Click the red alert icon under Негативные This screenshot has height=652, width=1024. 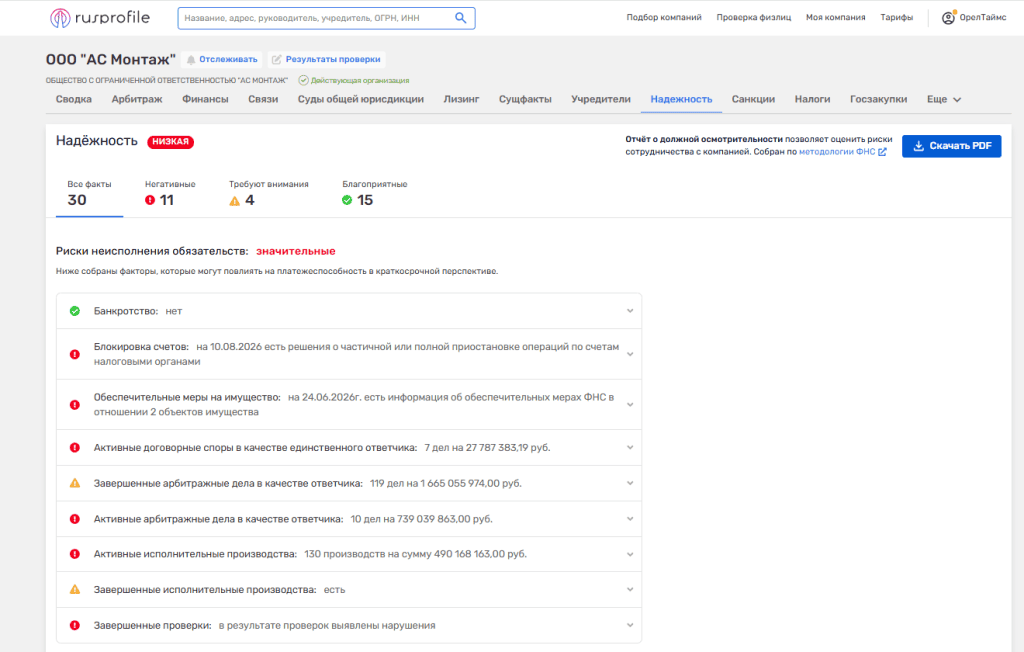150,200
